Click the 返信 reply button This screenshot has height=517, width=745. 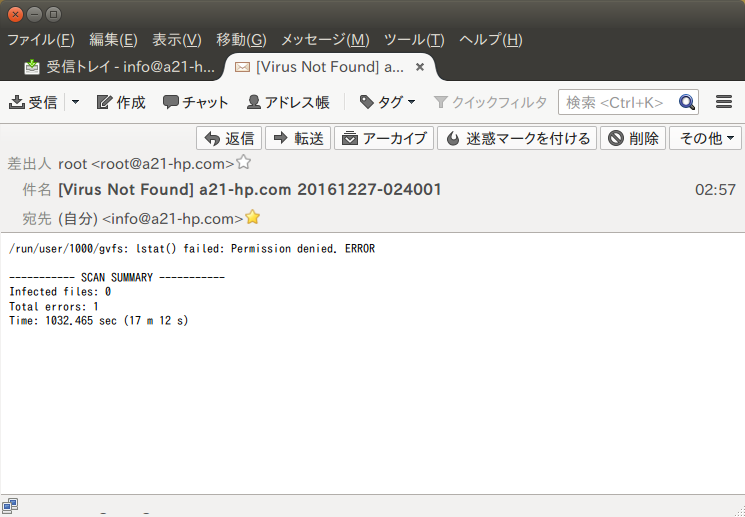pos(229,138)
